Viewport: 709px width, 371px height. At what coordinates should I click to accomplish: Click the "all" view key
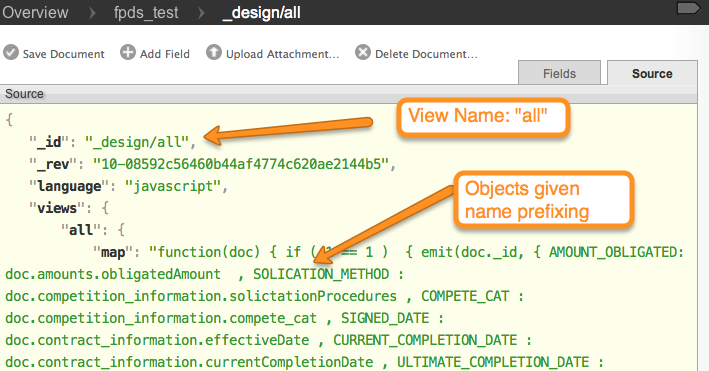(80, 230)
